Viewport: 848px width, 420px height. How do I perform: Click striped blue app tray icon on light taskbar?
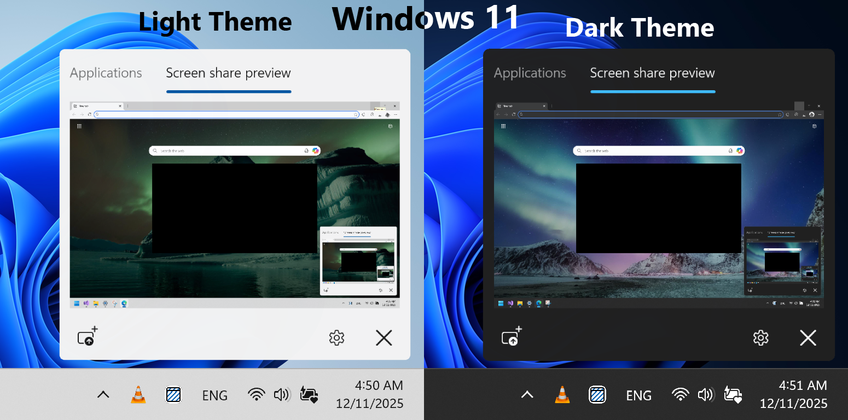click(x=174, y=395)
